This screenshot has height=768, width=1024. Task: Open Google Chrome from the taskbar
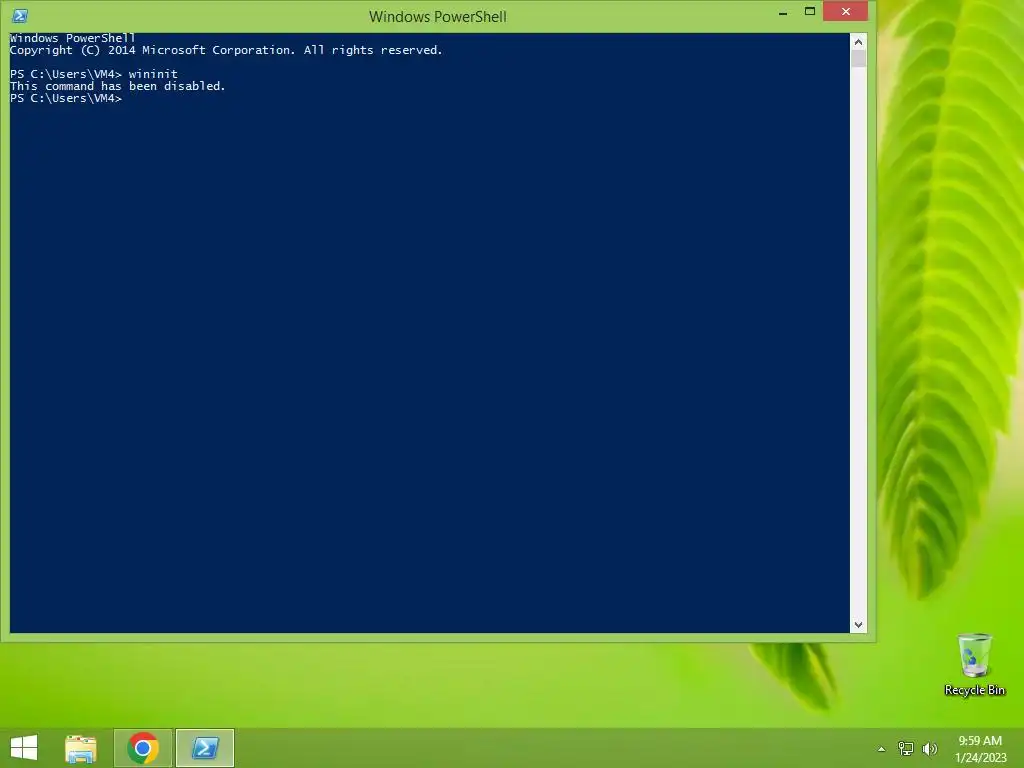point(143,748)
